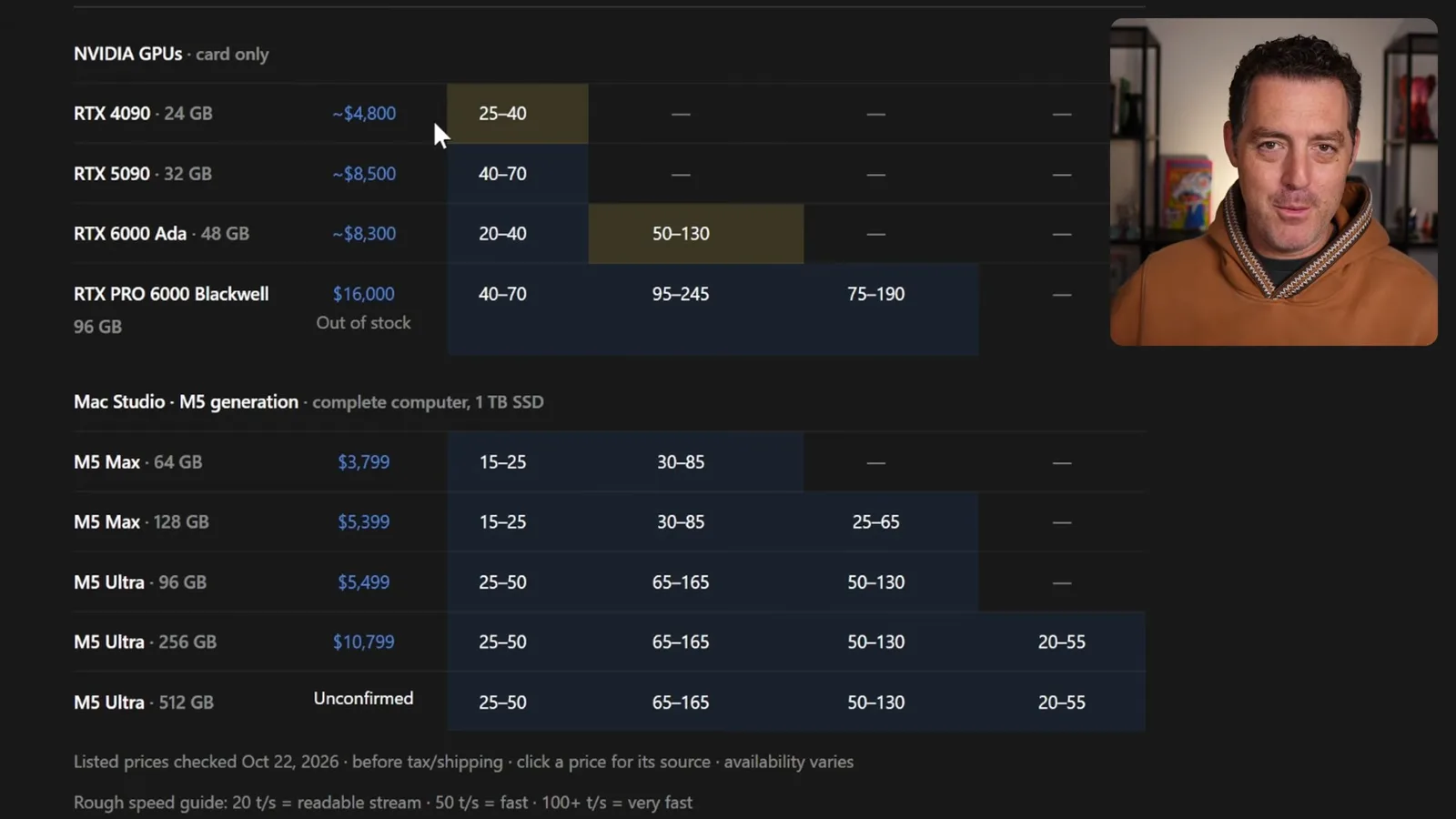Open the ~$4,800 price link for RTX 4090

(x=364, y=114)
